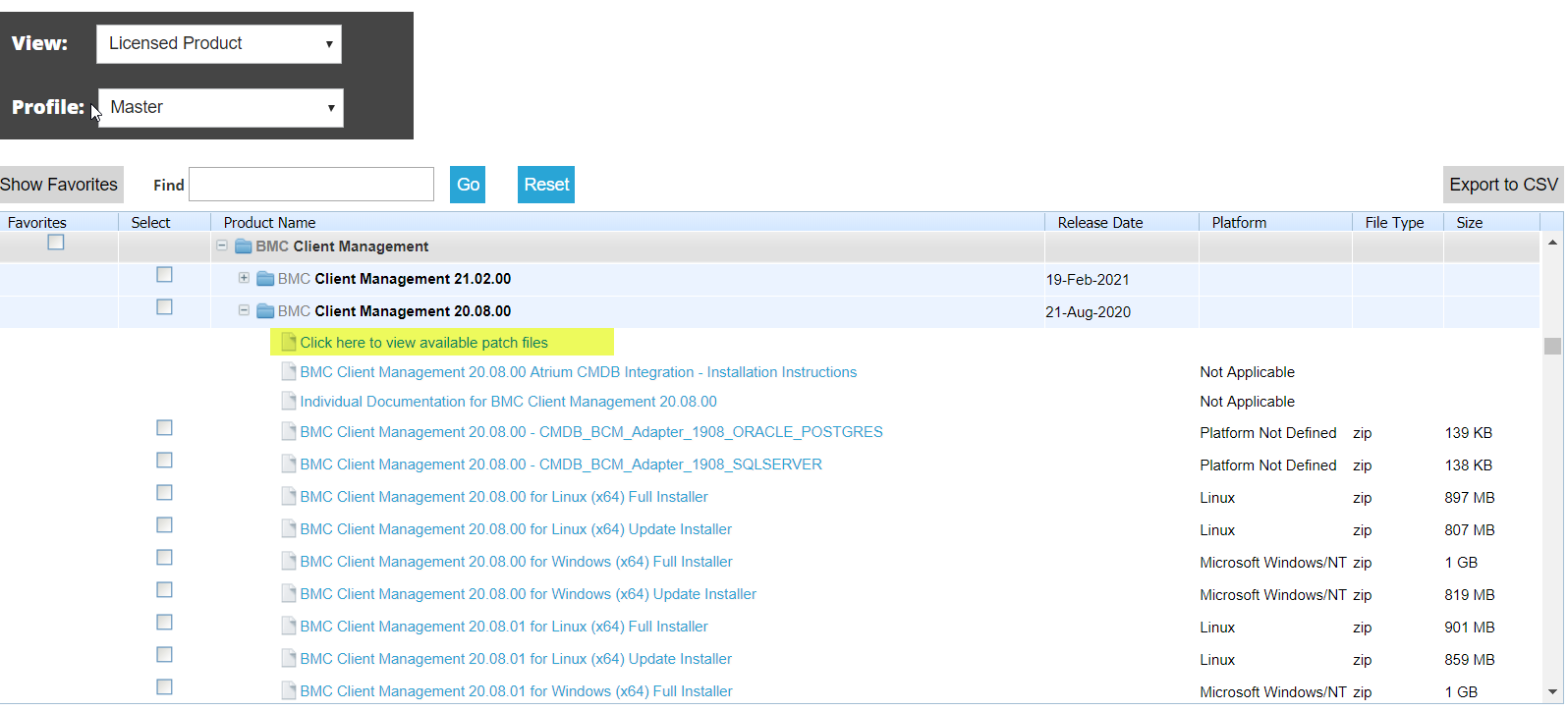
Task: Select checkbox for 20.08.01 Linux Update Installer
Action: 164,655
